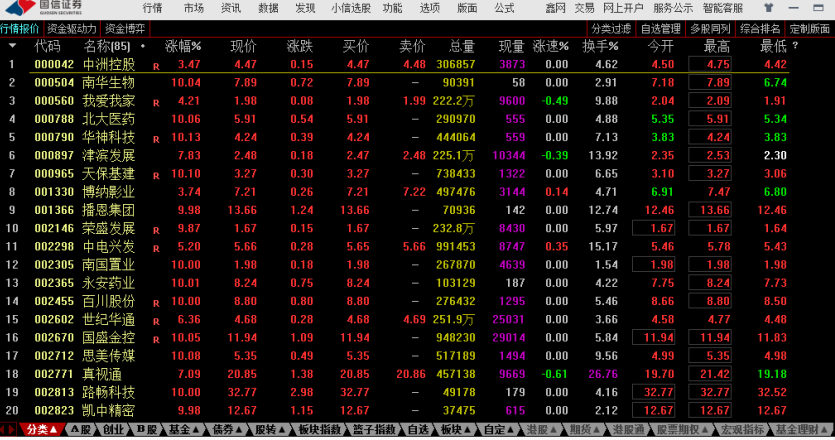Open the 公式 menu

[504, 8]
